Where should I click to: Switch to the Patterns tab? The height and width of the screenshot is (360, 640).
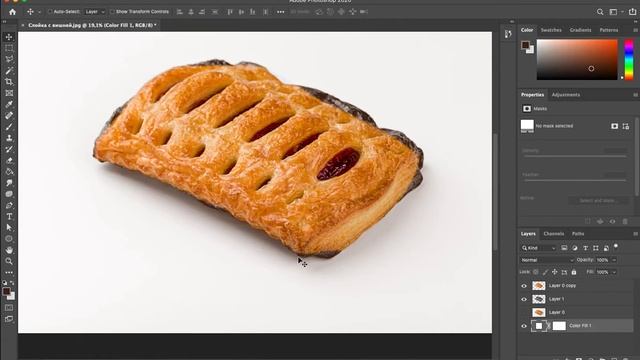coord(609,30)
